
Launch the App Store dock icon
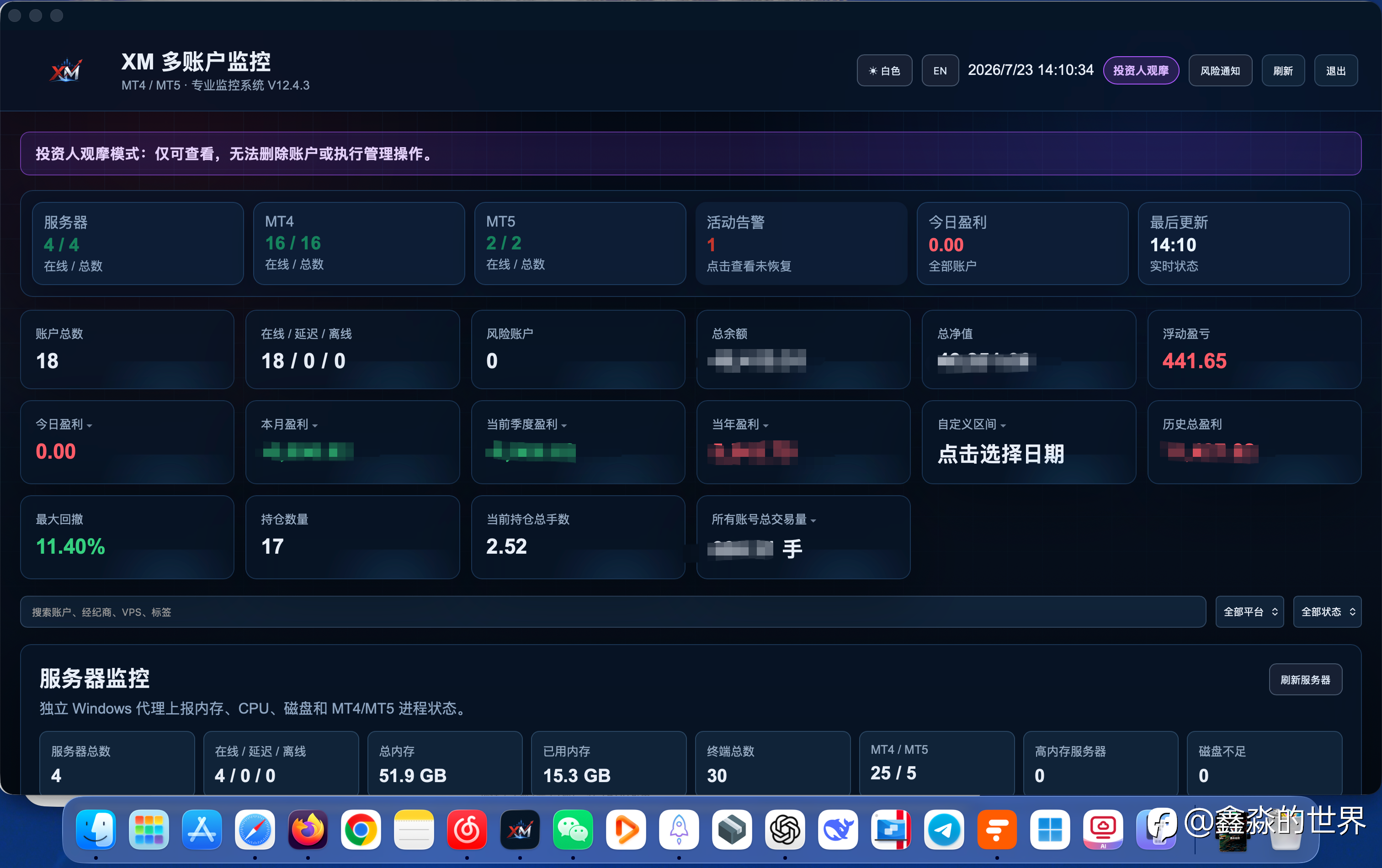tap(202, 829)
